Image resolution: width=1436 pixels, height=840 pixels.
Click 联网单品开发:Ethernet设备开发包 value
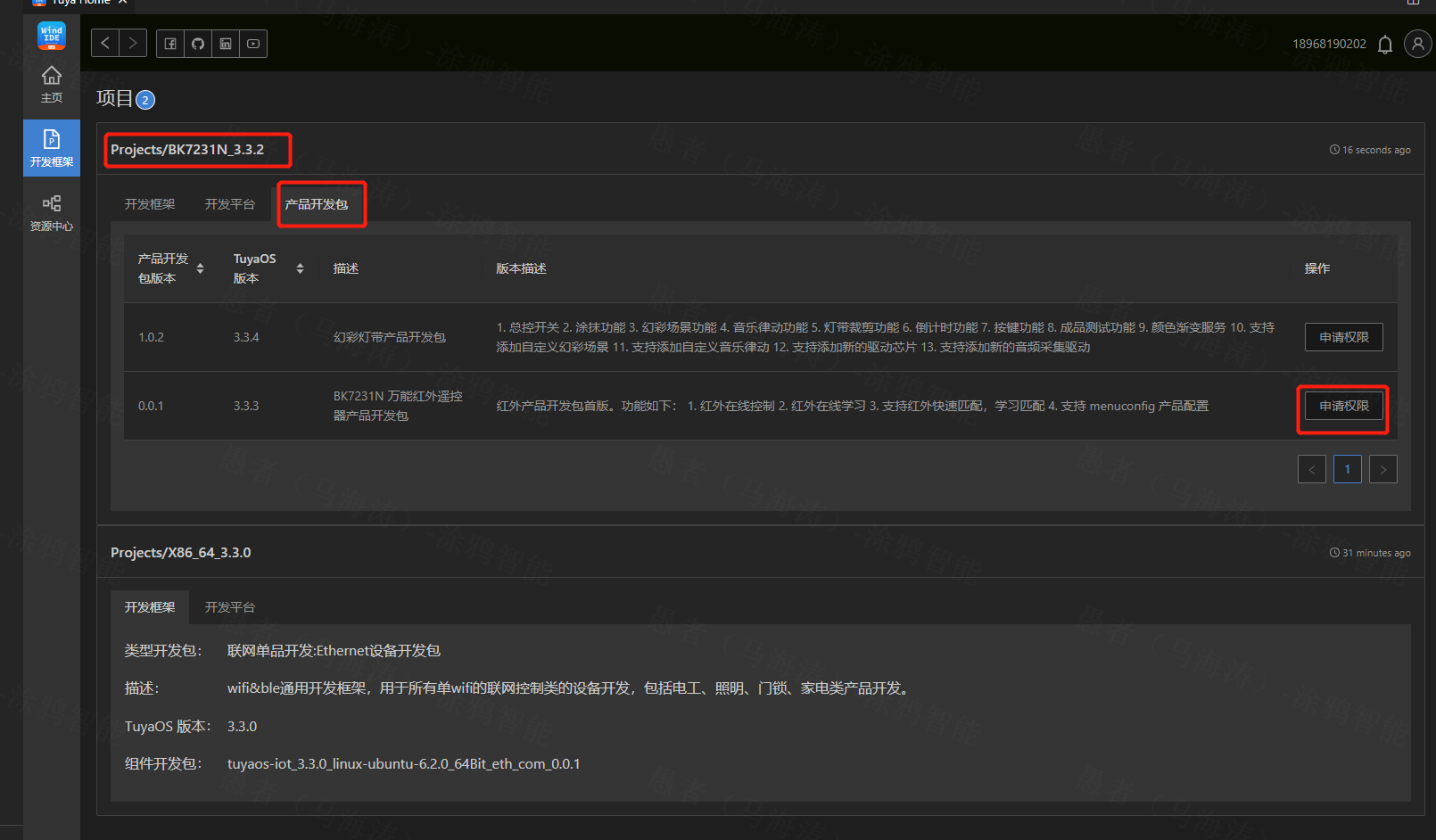point(334,650)
